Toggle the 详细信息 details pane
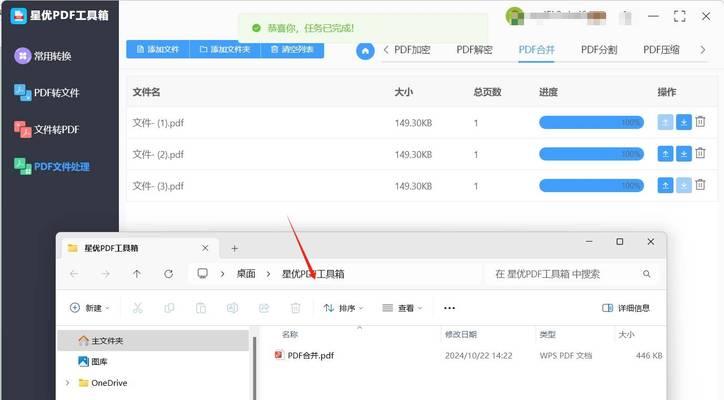The width and height of the screenshot is (724, 400). (x=626, y=308)
